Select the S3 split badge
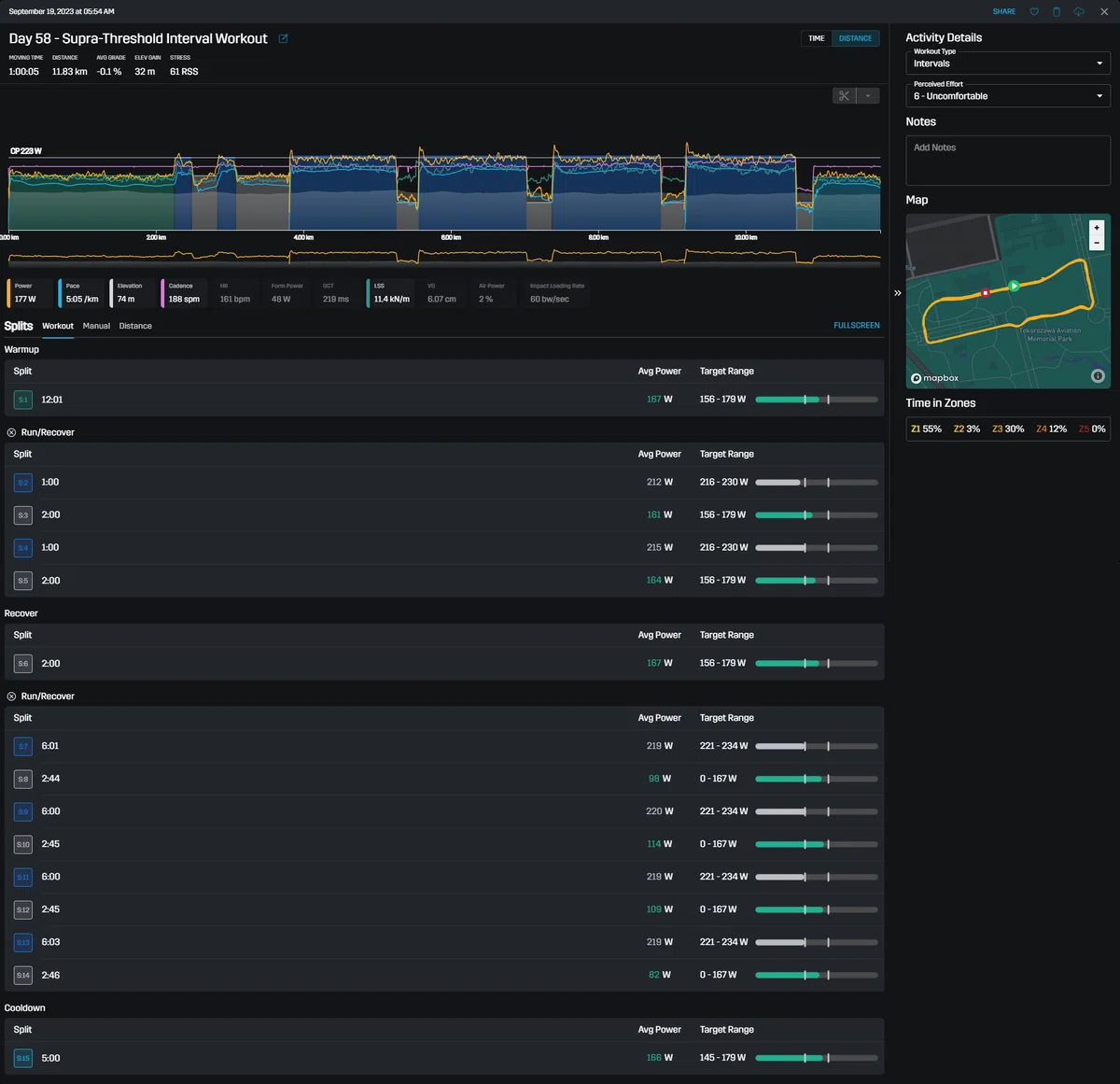The height and width of the screenshot is (1084, 1120). click(x=23, y=515)
